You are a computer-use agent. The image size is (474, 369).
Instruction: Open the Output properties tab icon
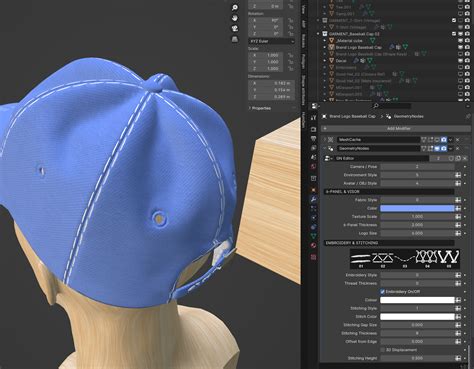pos(313,138)
